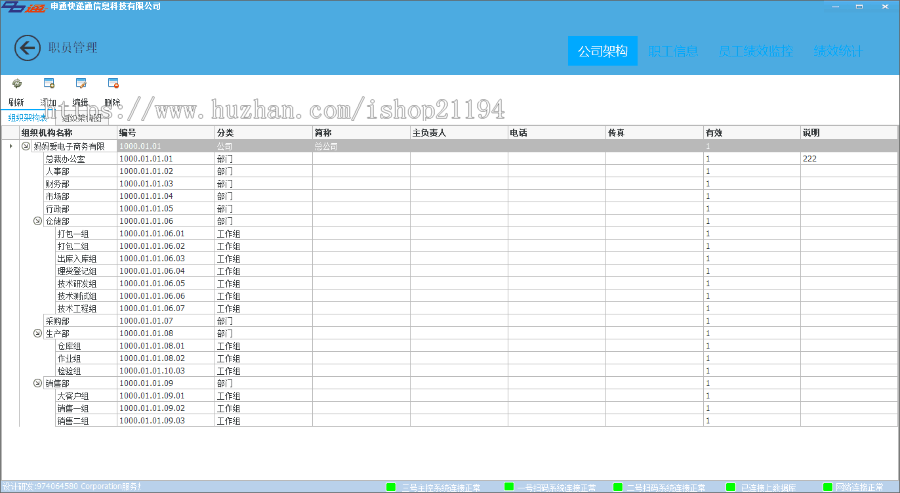Sort by 编号 column header

pyautogui.click(x=166, y=133)
